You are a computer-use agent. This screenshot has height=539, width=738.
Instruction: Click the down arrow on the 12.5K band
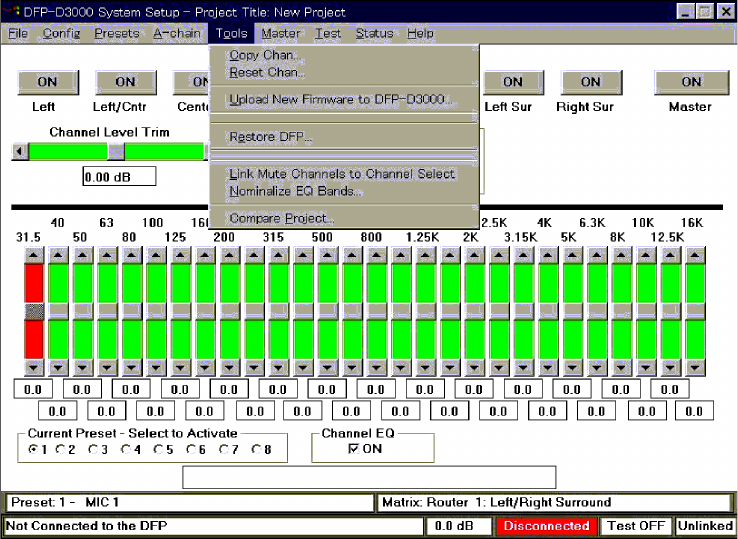pos(670,367)
